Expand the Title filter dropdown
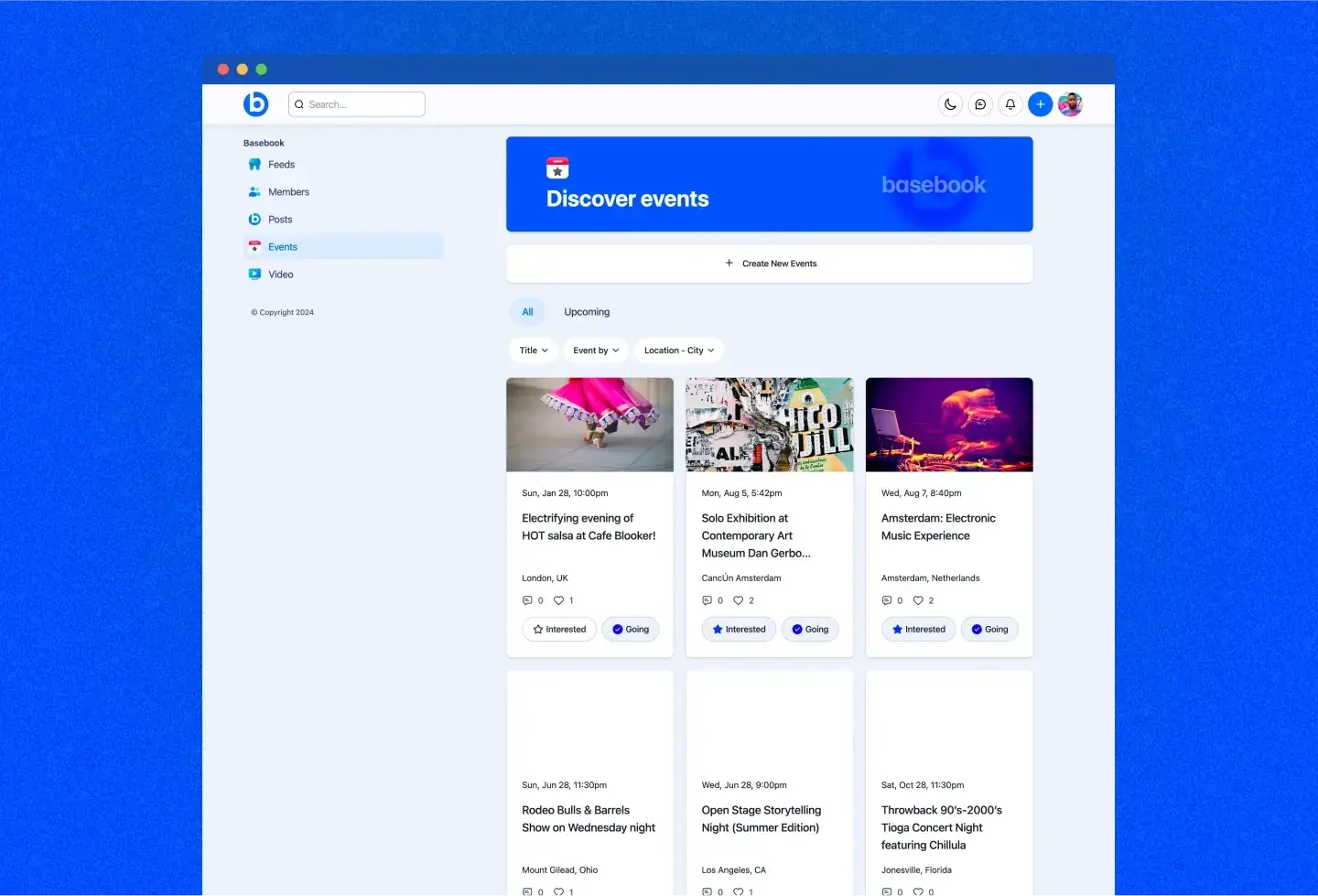Image resolution: width=1318 pixels, height=896 pixels. tap(534, 351)
